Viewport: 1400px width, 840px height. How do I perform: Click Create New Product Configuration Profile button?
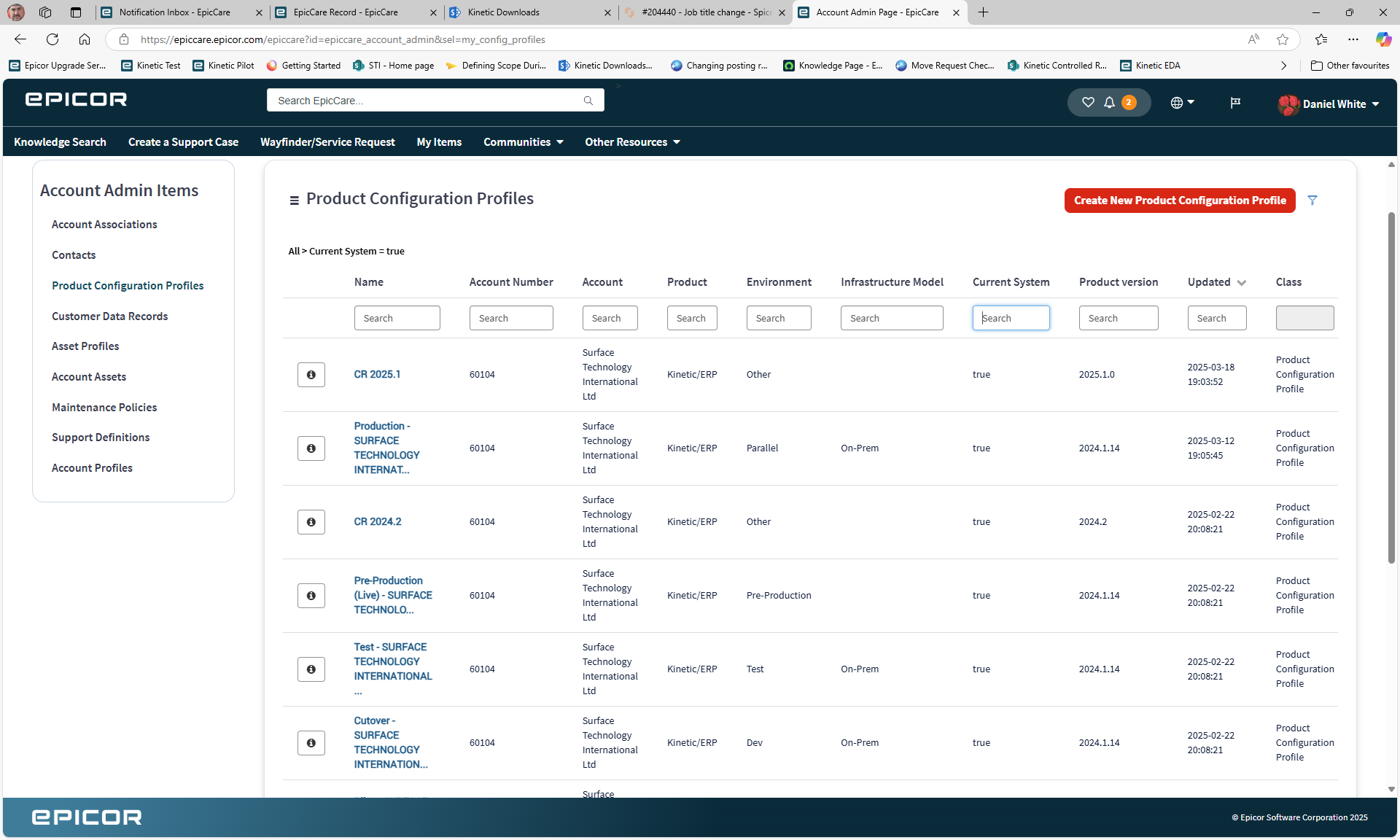(x=1180, y=201)
